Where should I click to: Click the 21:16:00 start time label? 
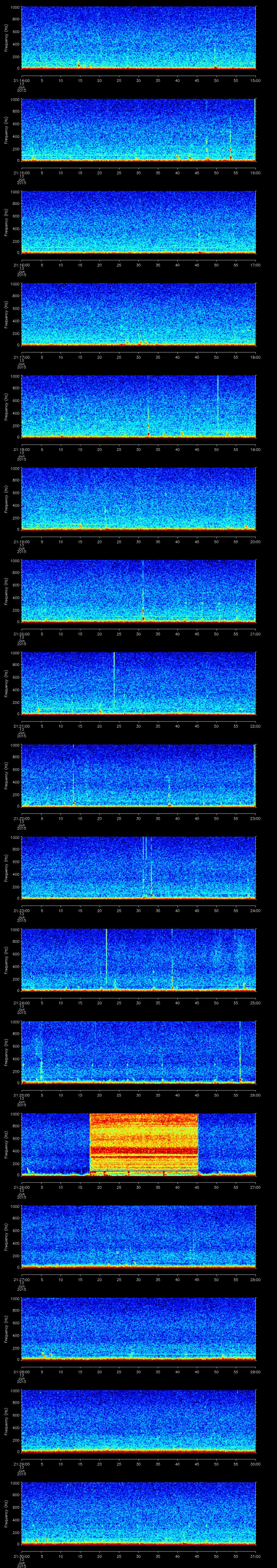click(x=21, y=265)
